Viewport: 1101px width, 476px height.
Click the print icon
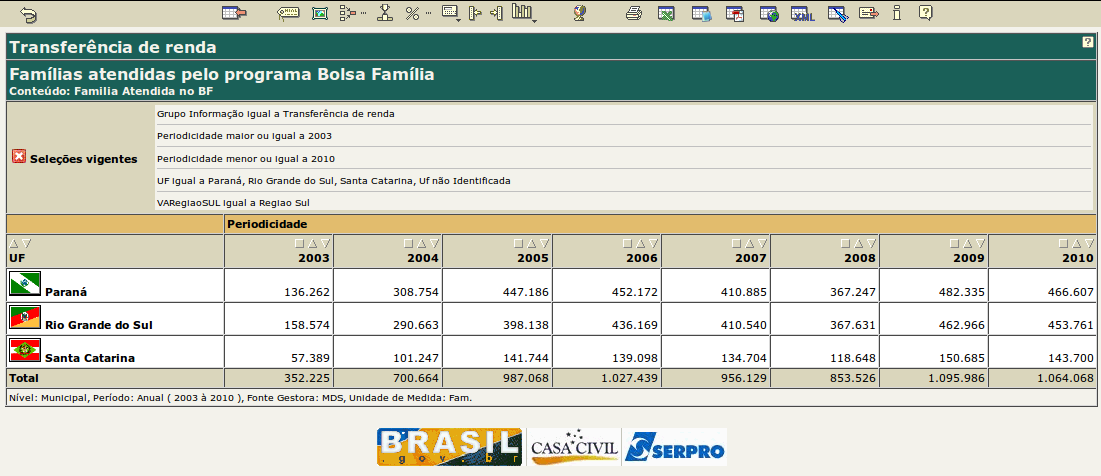[633, 14]
